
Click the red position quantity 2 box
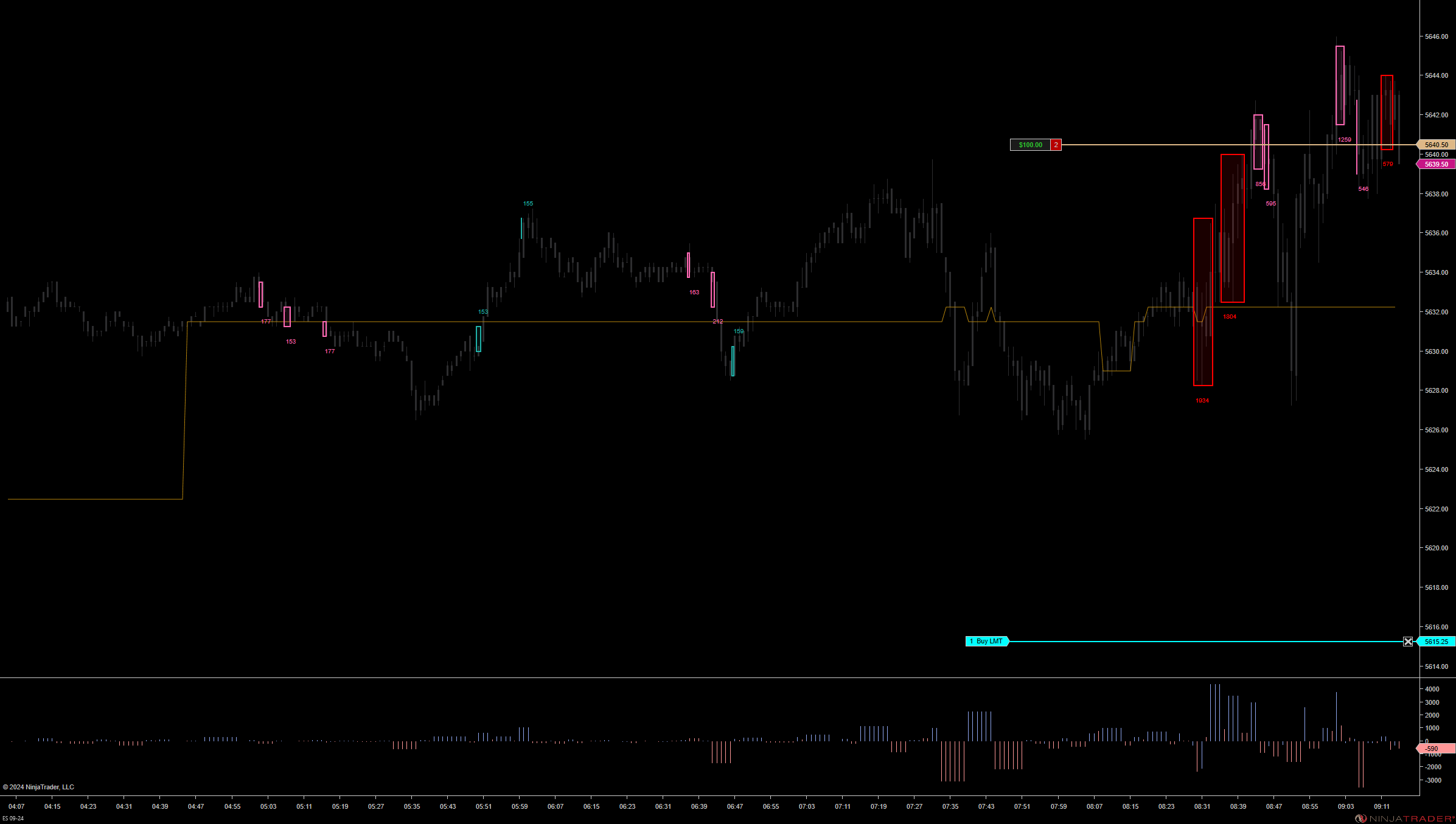(1056, 145)
